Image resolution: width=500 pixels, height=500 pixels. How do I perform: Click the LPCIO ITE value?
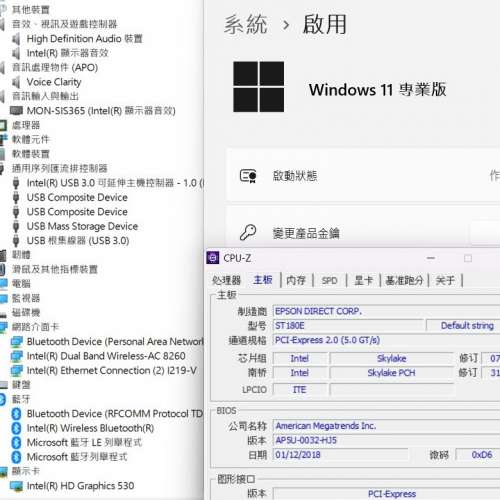pyautogui.click(x=300, y=390)
